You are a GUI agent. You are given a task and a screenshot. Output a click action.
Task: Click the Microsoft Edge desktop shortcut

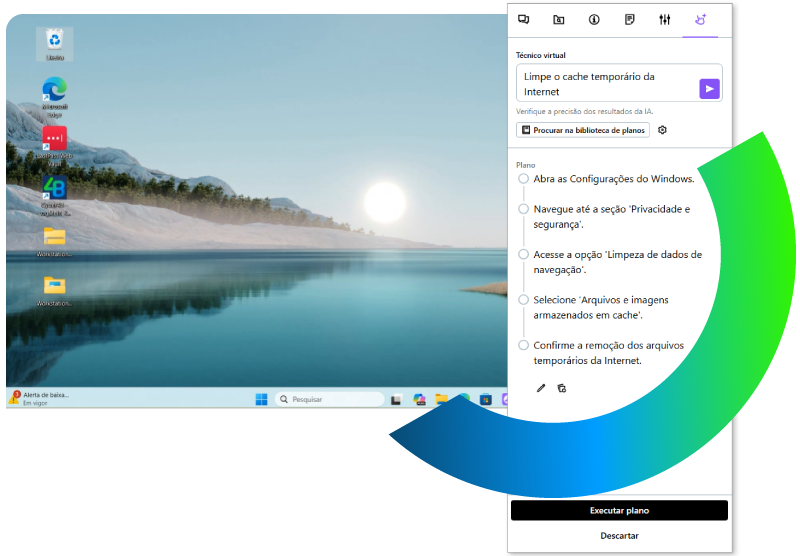tap(54, 95)
